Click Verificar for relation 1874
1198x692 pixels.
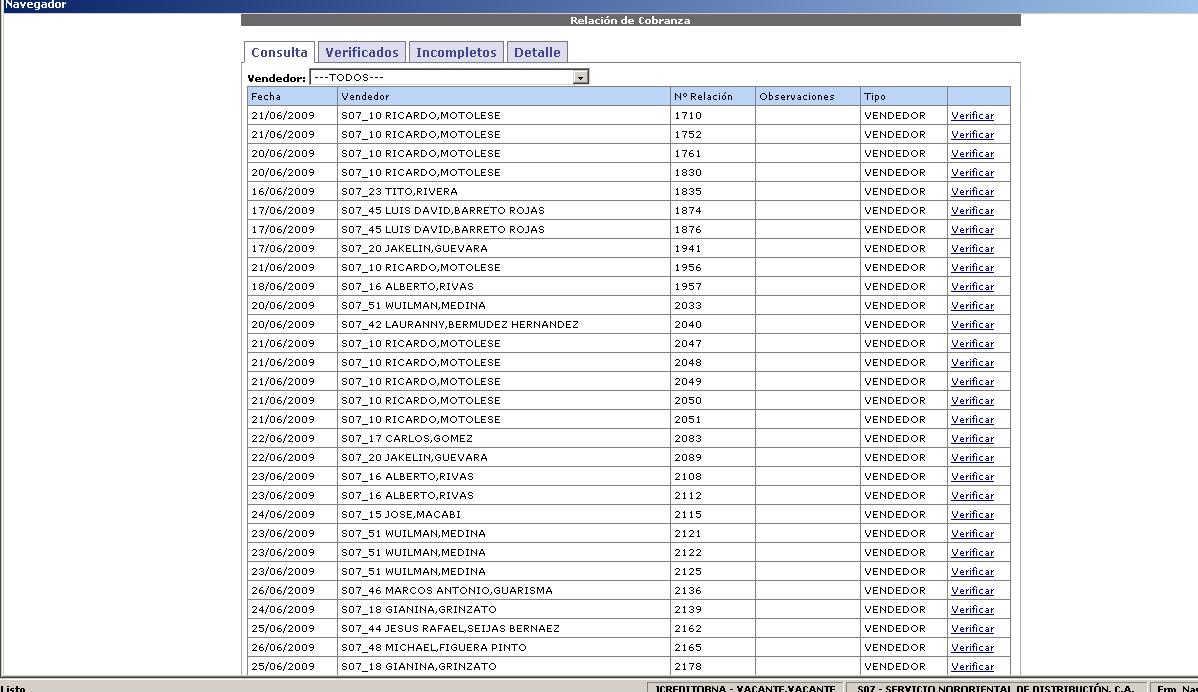pos(973,211)
